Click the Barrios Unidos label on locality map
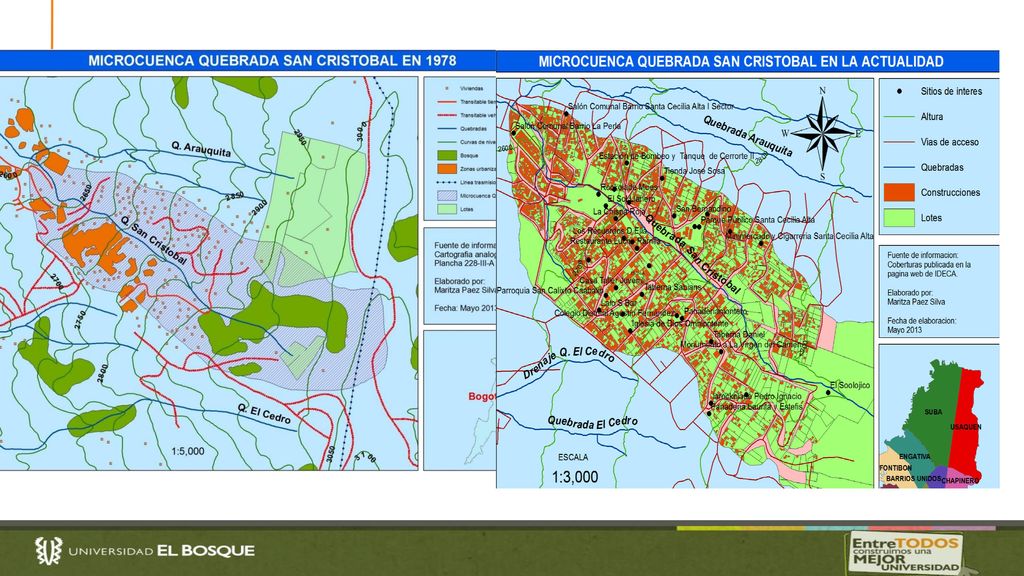 pyautogui.click(x=913, y=479)
